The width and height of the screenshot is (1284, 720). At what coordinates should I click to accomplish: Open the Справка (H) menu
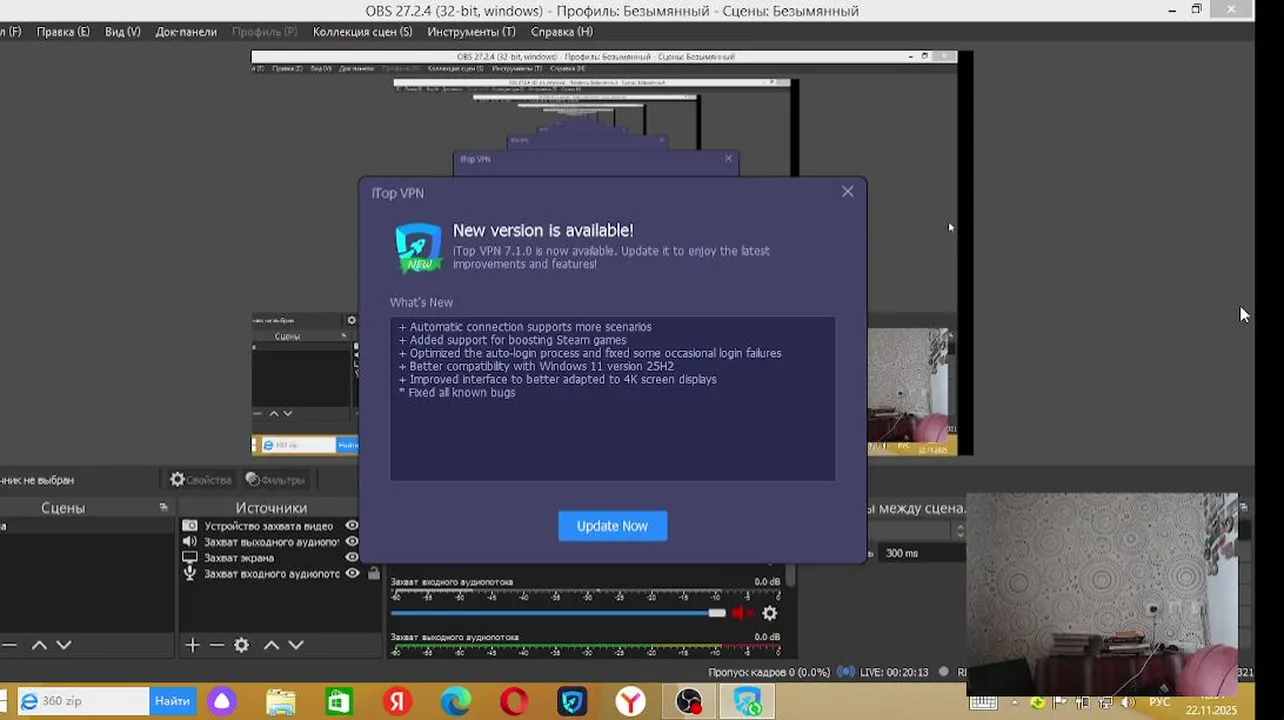click(x=562, y=32)
